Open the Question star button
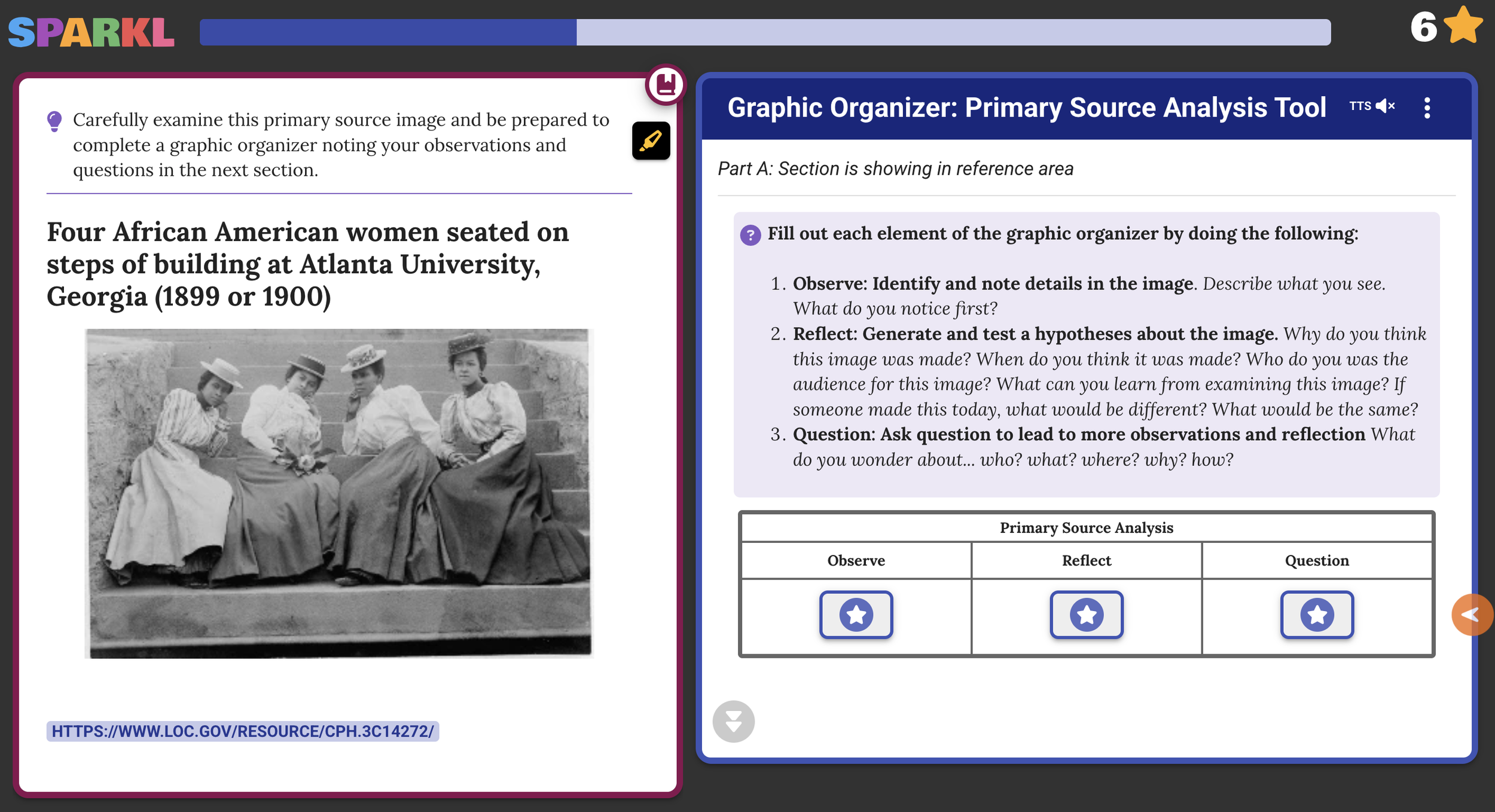1495x812 pixels. [1316, 614]
